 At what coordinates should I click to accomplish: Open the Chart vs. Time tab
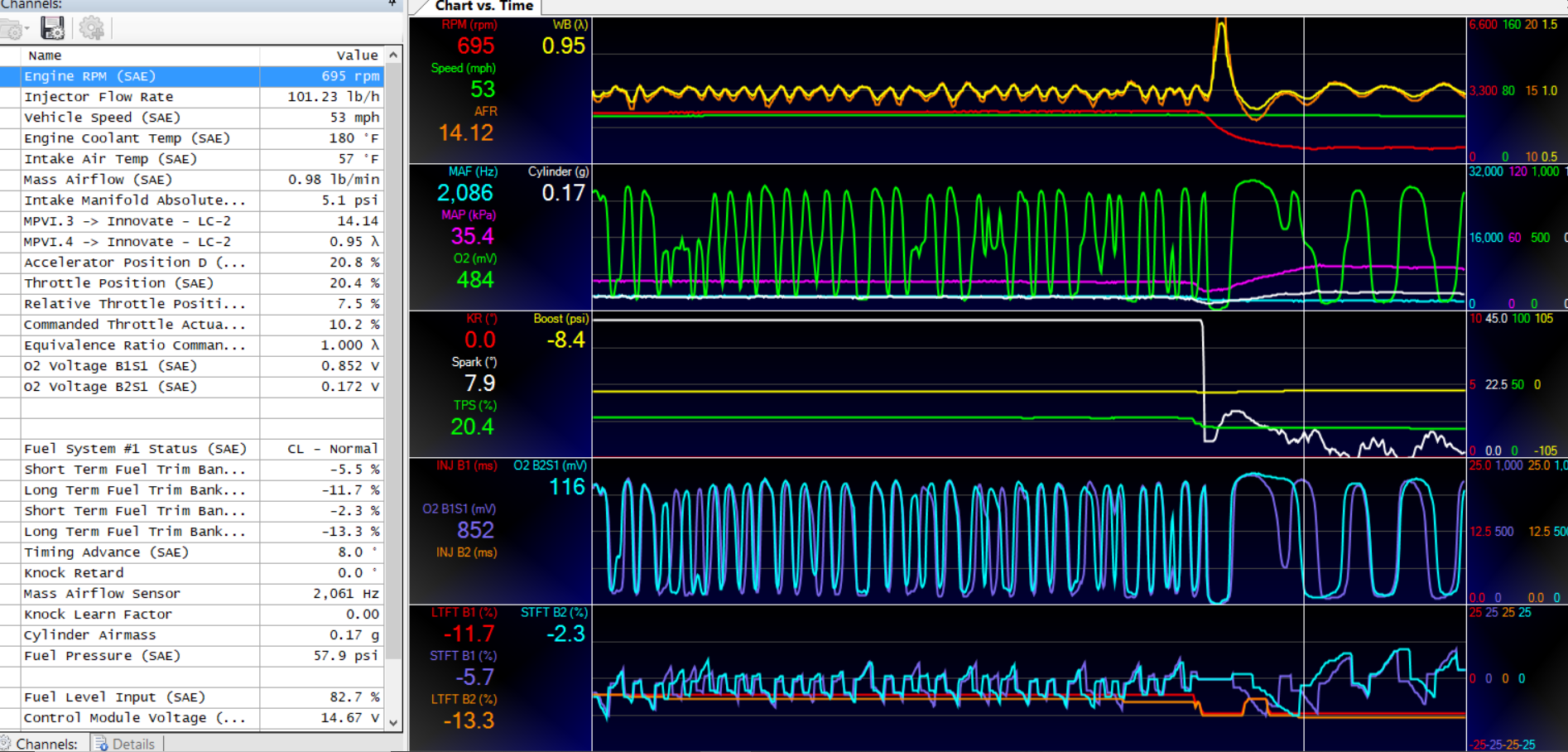(483, 7)
